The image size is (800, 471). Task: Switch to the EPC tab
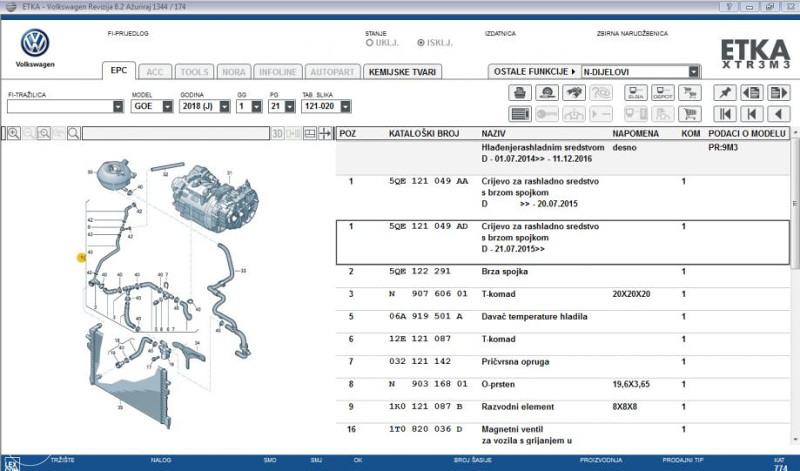118,72
